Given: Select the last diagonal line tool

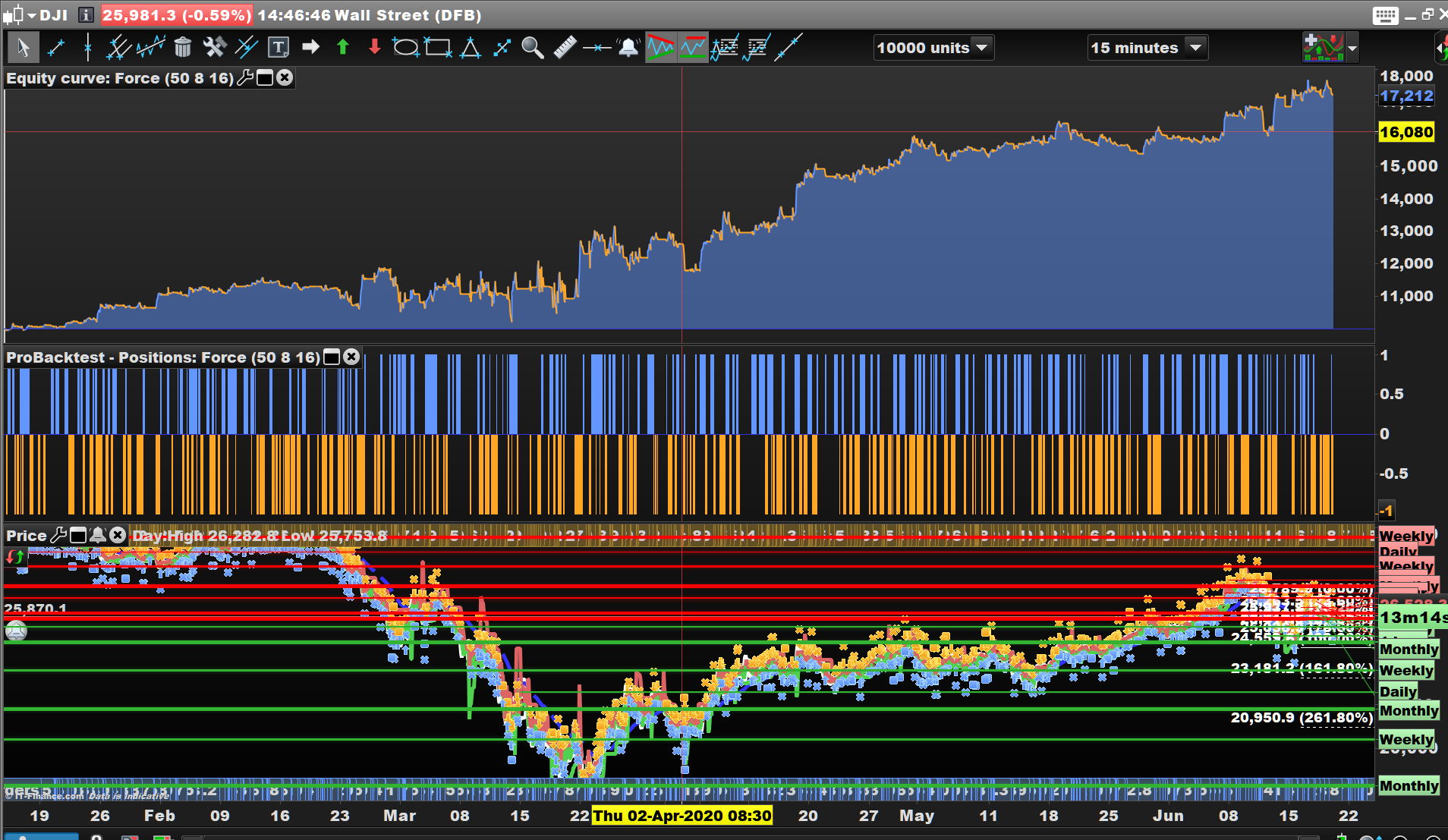Looking at the screenshot, I should tap(789, 48).
